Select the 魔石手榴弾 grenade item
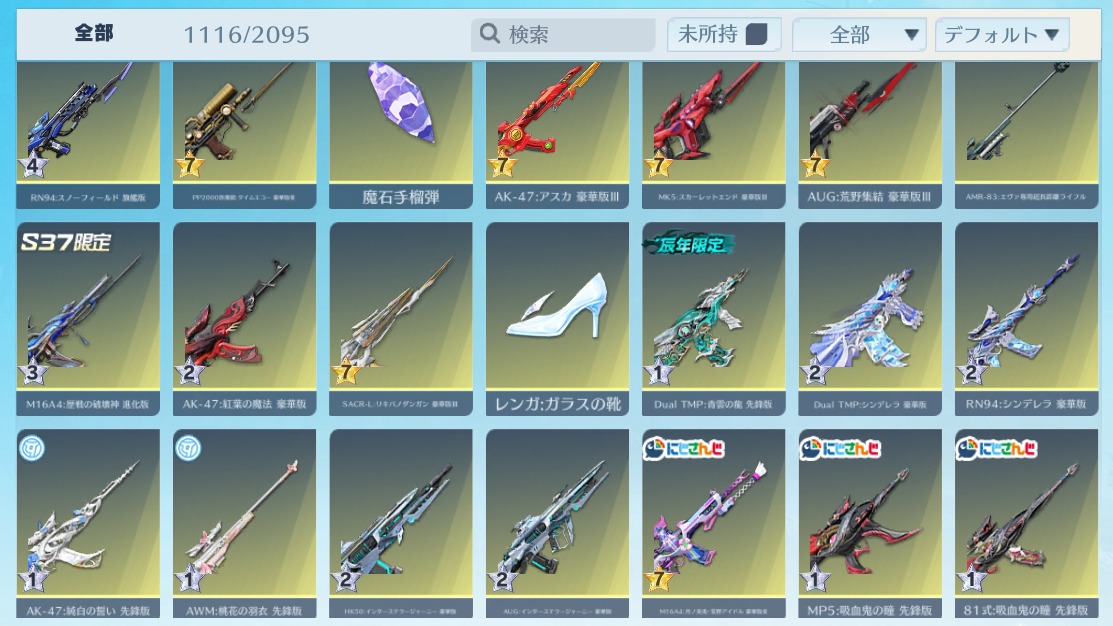This screenshot has height=626, width=1113. pos(401,135)
